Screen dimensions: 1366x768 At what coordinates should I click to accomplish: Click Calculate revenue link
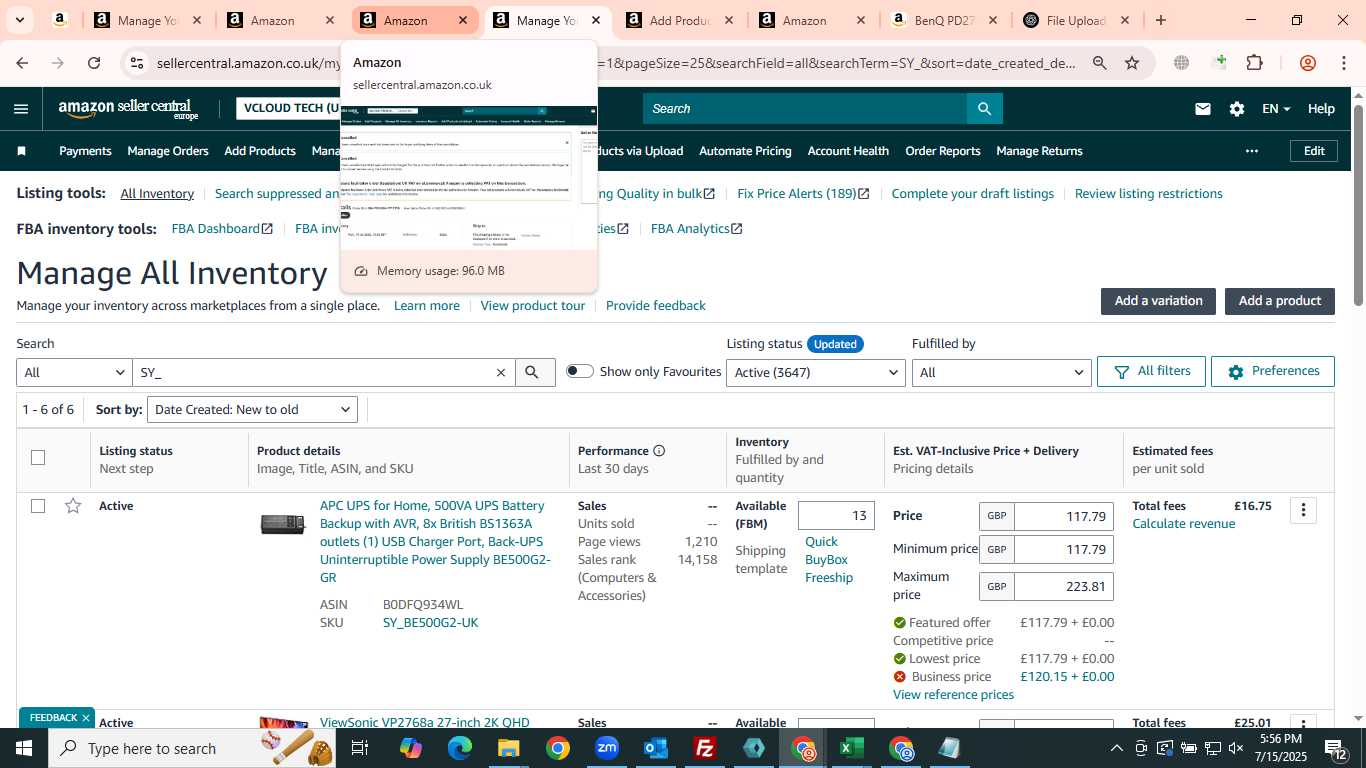tap(1183, 524)
